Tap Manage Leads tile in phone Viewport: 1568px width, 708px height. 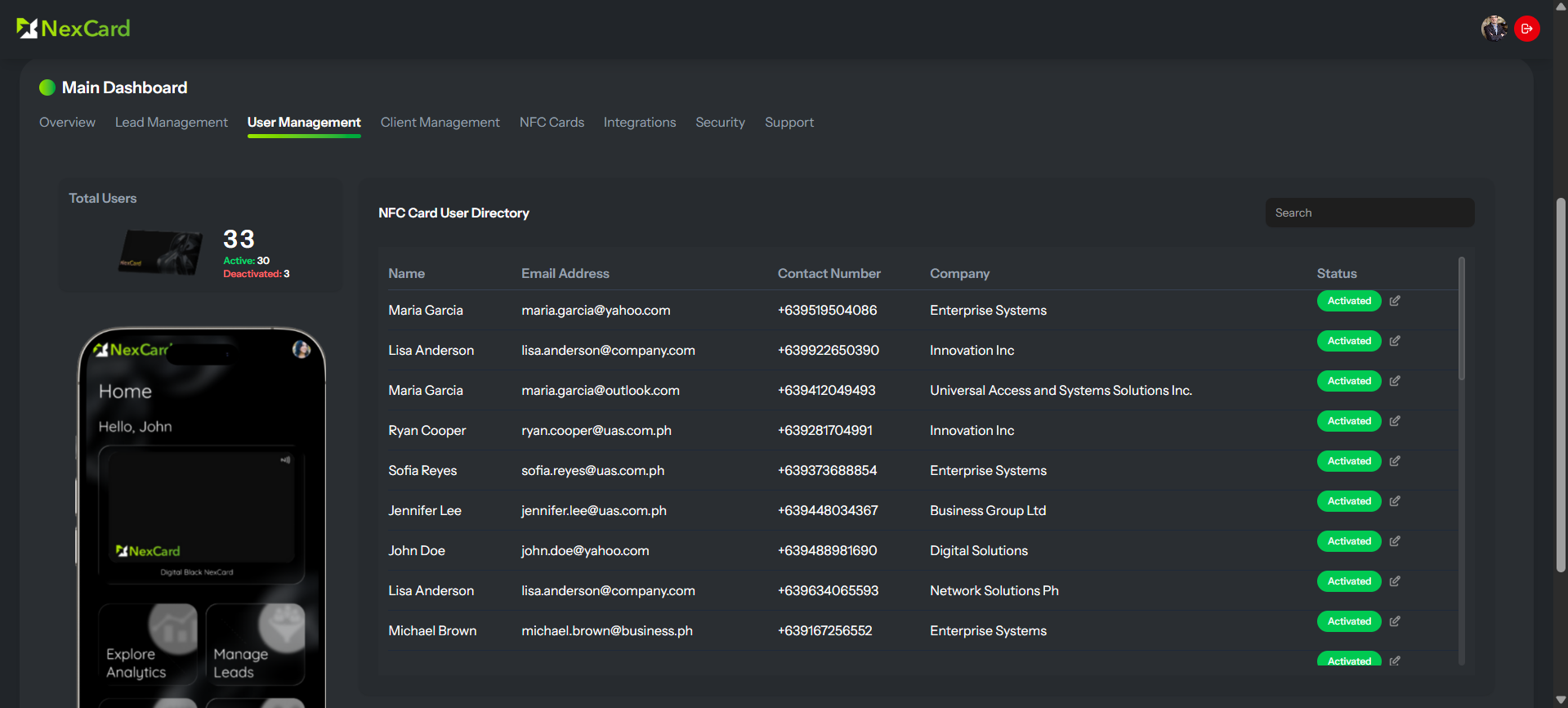pyautogui.click(x=255, y=644)
